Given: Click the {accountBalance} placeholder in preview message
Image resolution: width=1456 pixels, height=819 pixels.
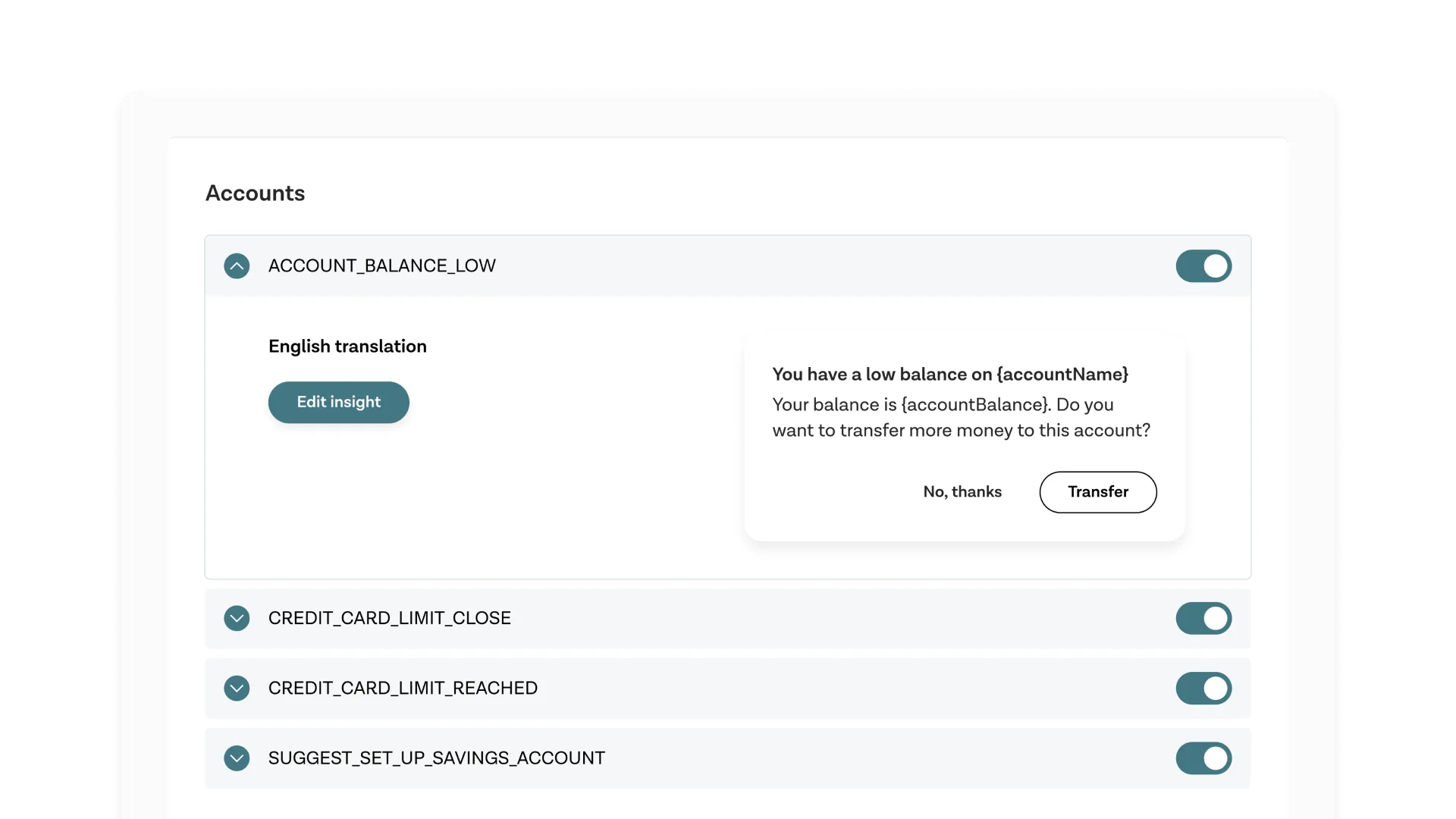Looking at the screenshot, I should pyautogui.click(x=975, y=405).
